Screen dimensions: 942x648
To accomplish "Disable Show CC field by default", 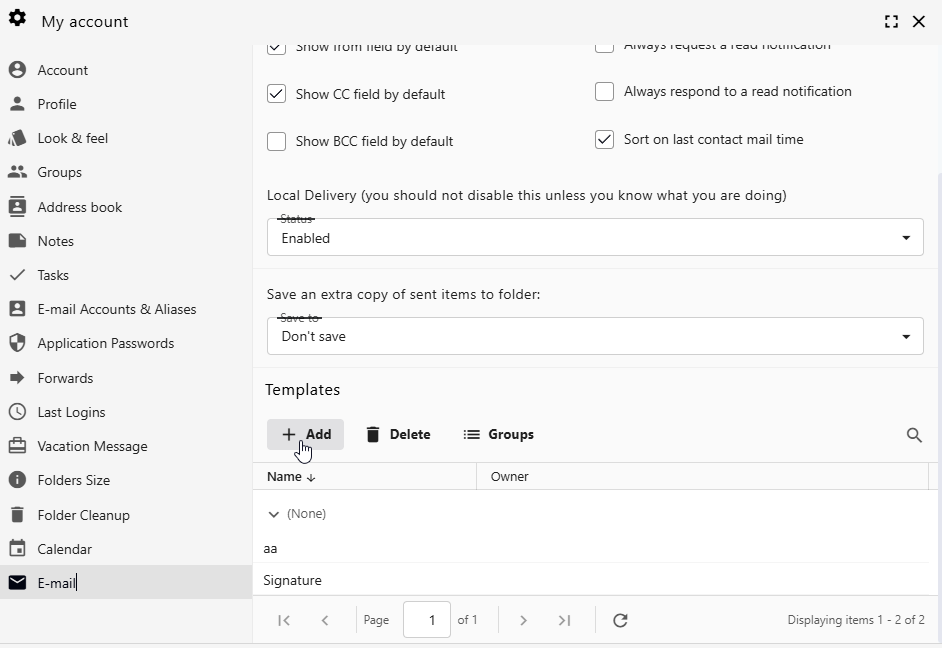I will coord(276,93).
